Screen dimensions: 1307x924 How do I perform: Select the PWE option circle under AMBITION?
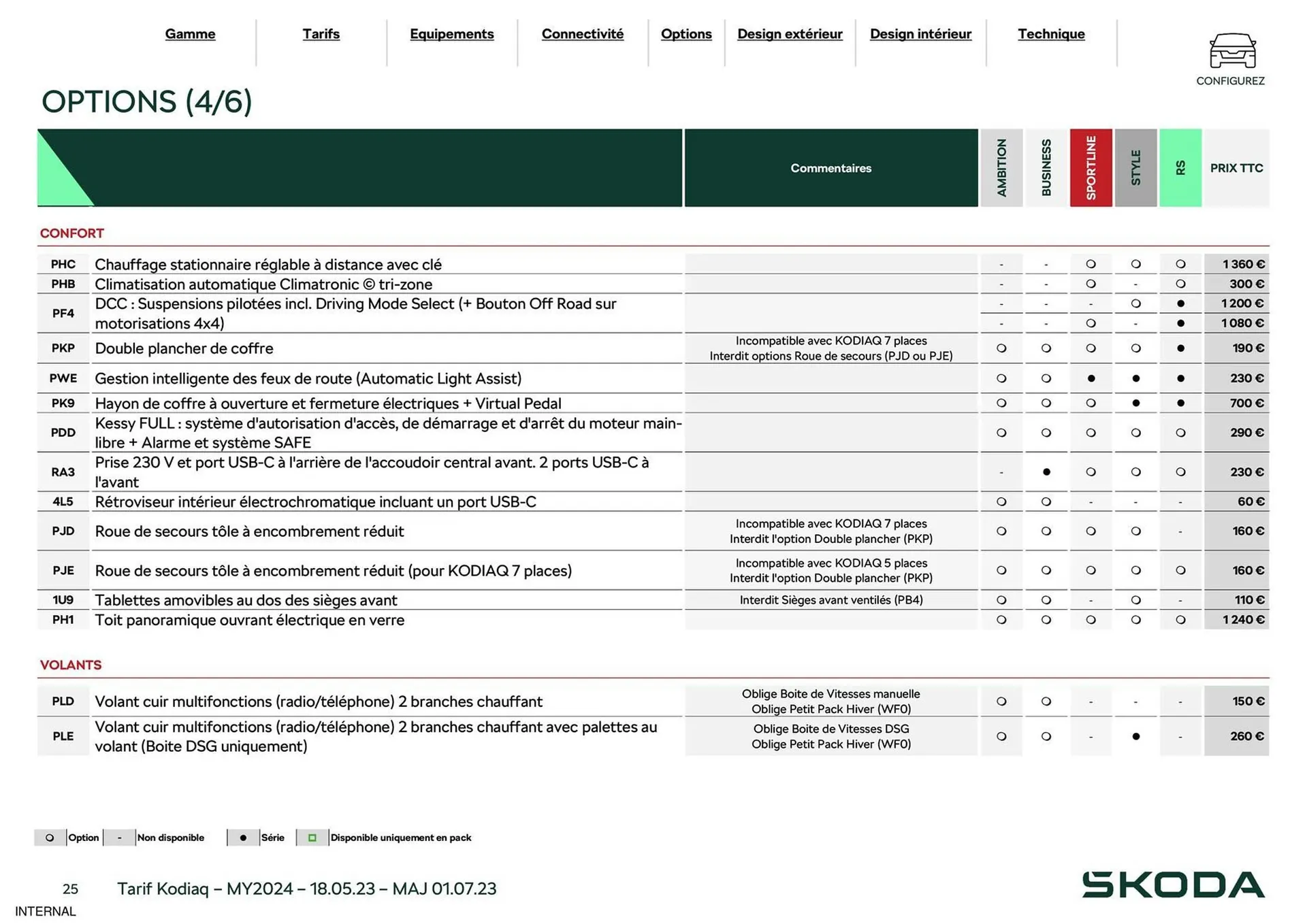click(x=1001, y=378)
